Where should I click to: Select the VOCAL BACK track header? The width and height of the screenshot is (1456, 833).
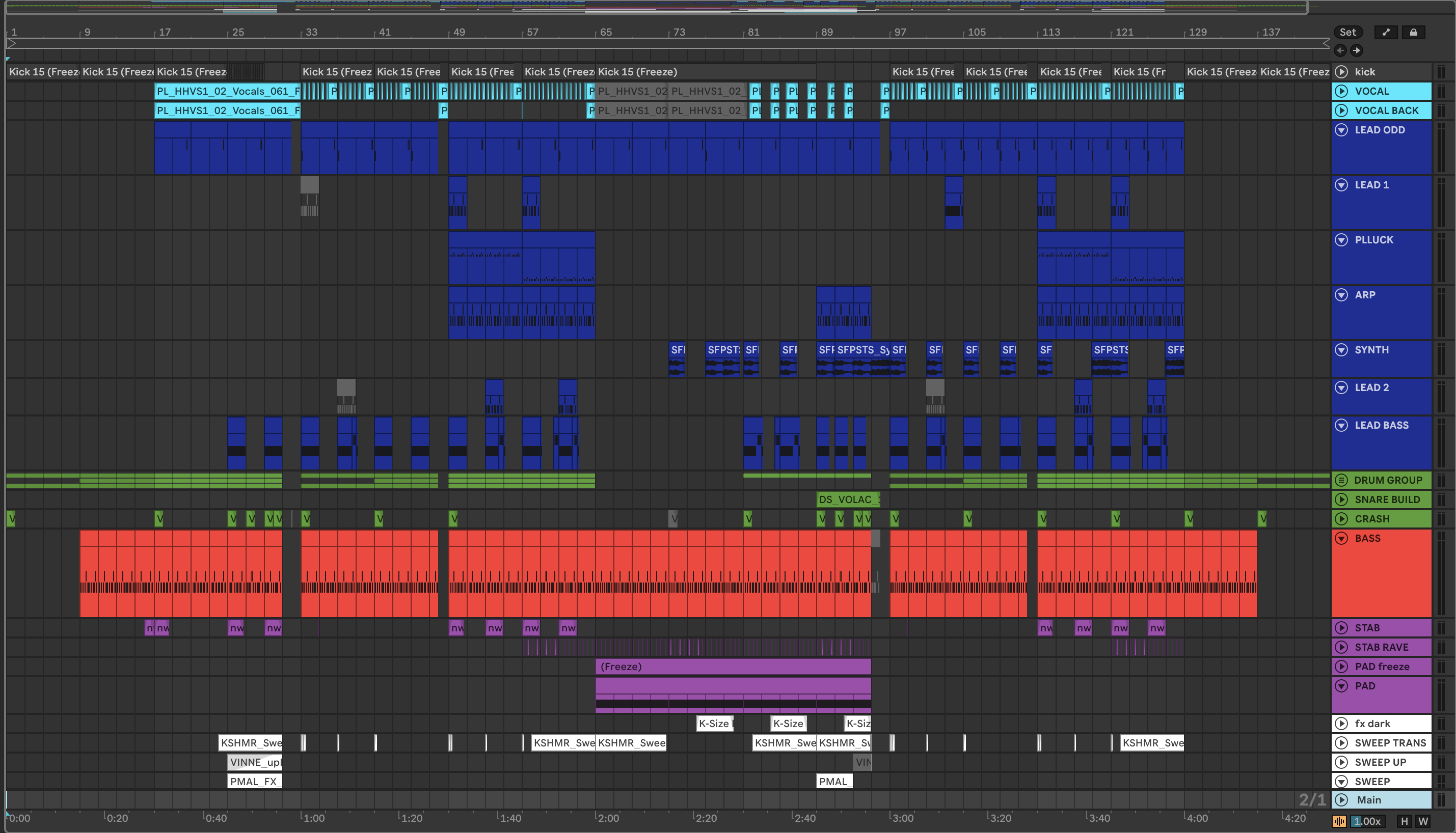[1386, 110]
